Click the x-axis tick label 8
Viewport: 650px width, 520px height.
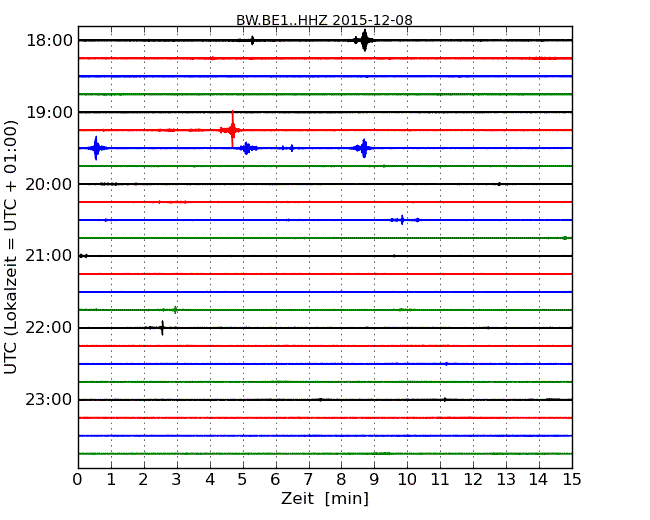tap(341, 479)
